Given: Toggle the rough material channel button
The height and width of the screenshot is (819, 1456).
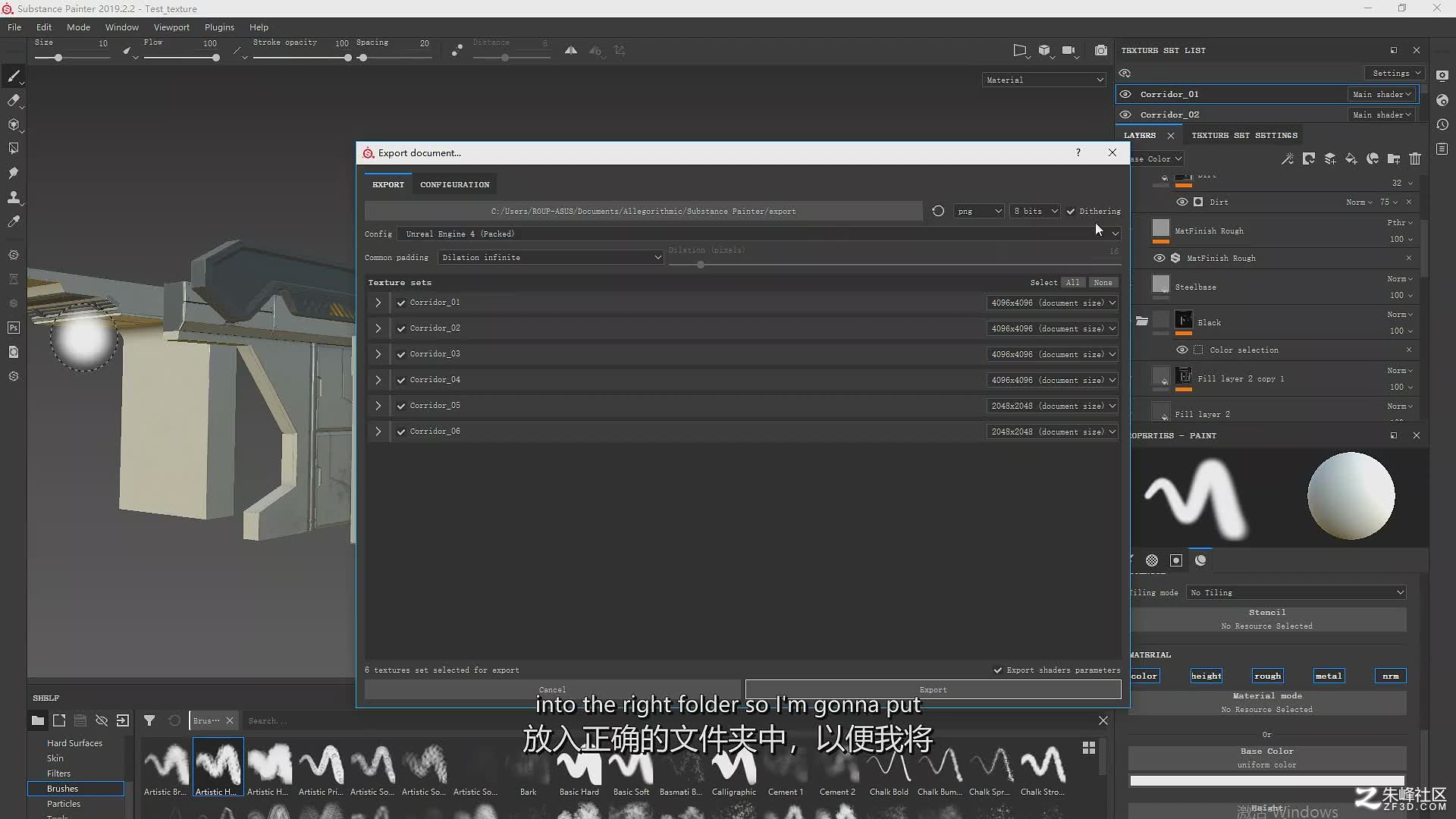Looking at the screenshot, I should [x=1267, y=676].
